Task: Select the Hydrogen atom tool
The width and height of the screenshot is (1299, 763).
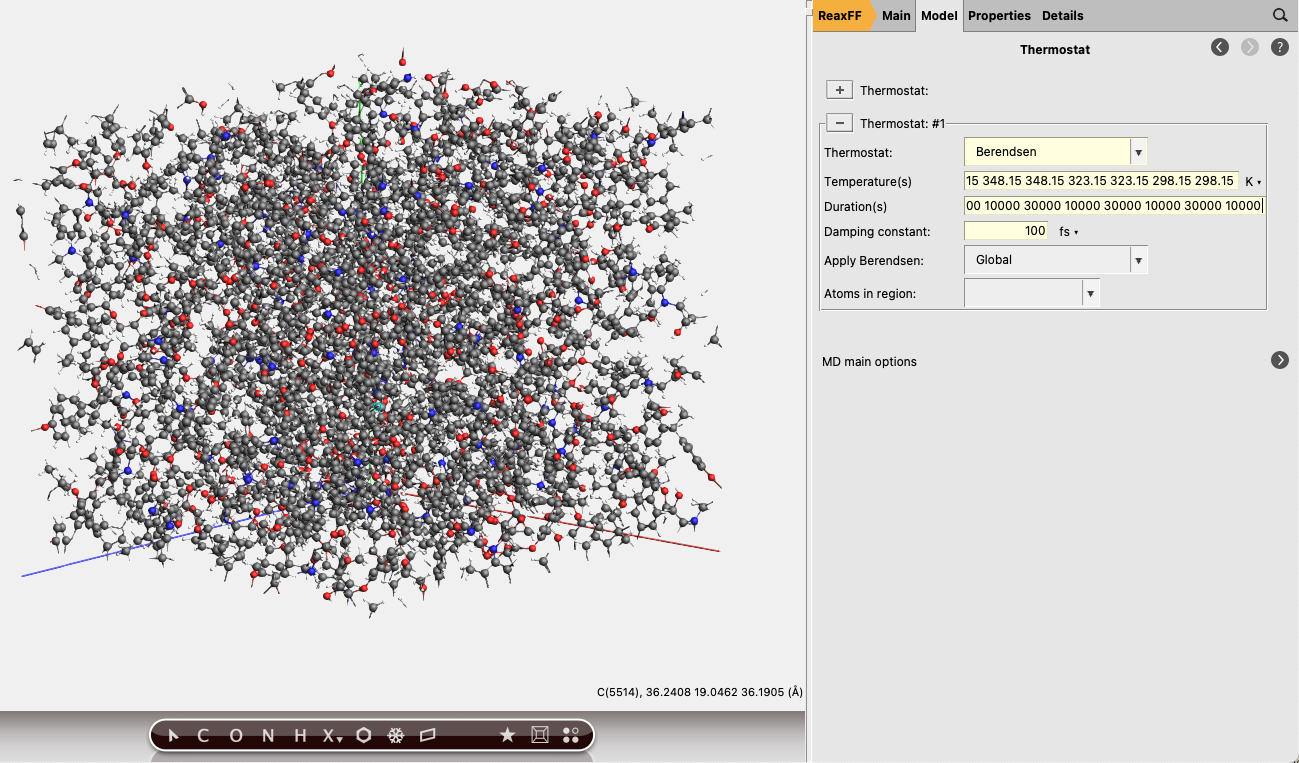Action: coord(299,735)
